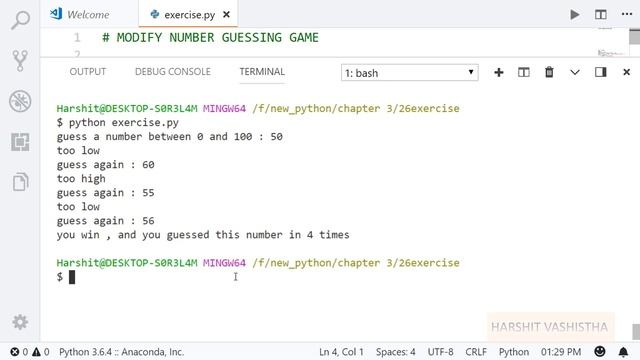Open the notifications bell
640x360 pixels.
pyautogui.click(x=623, y=351)
